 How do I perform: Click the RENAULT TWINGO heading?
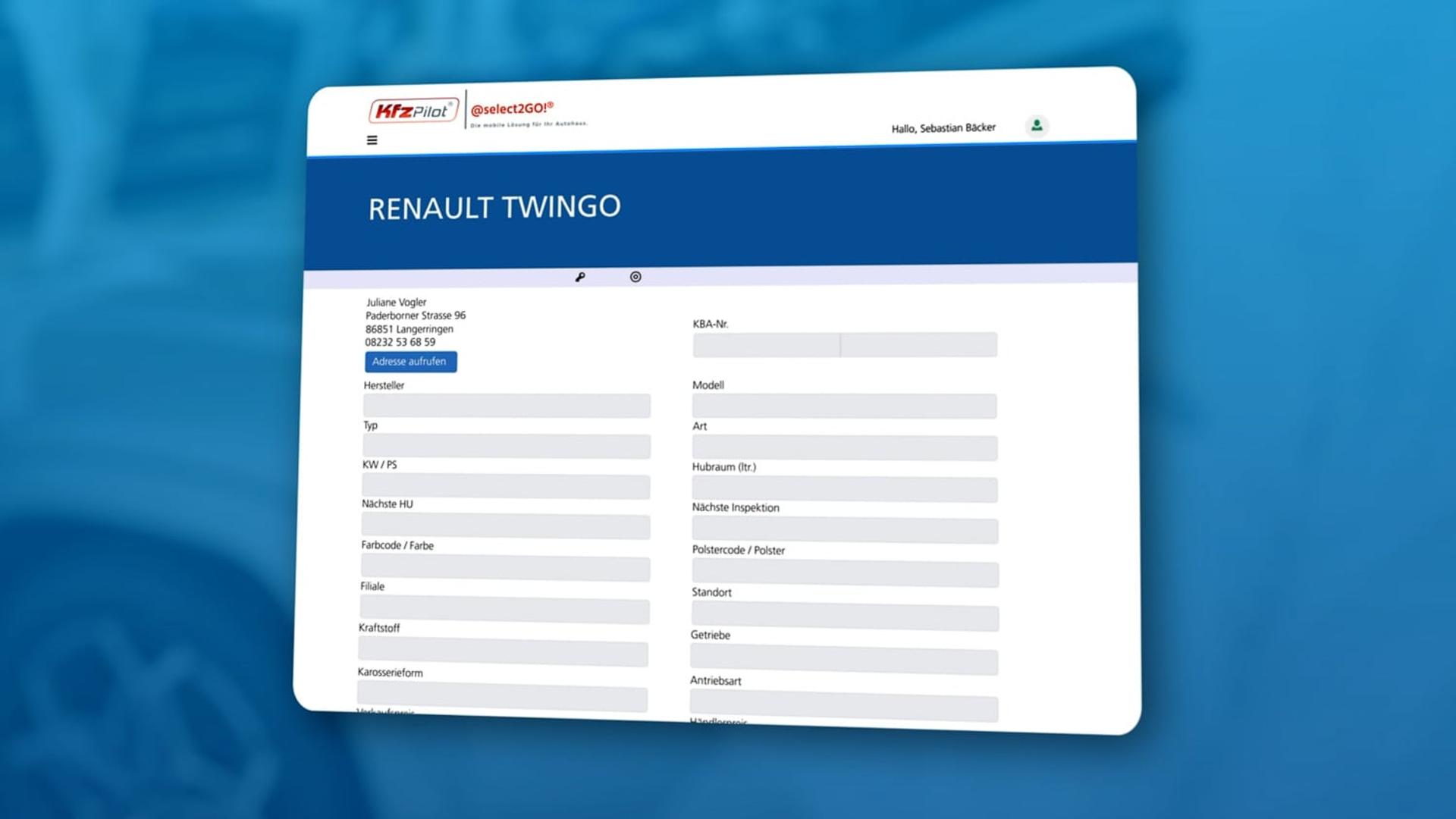(x=494, y=207)
